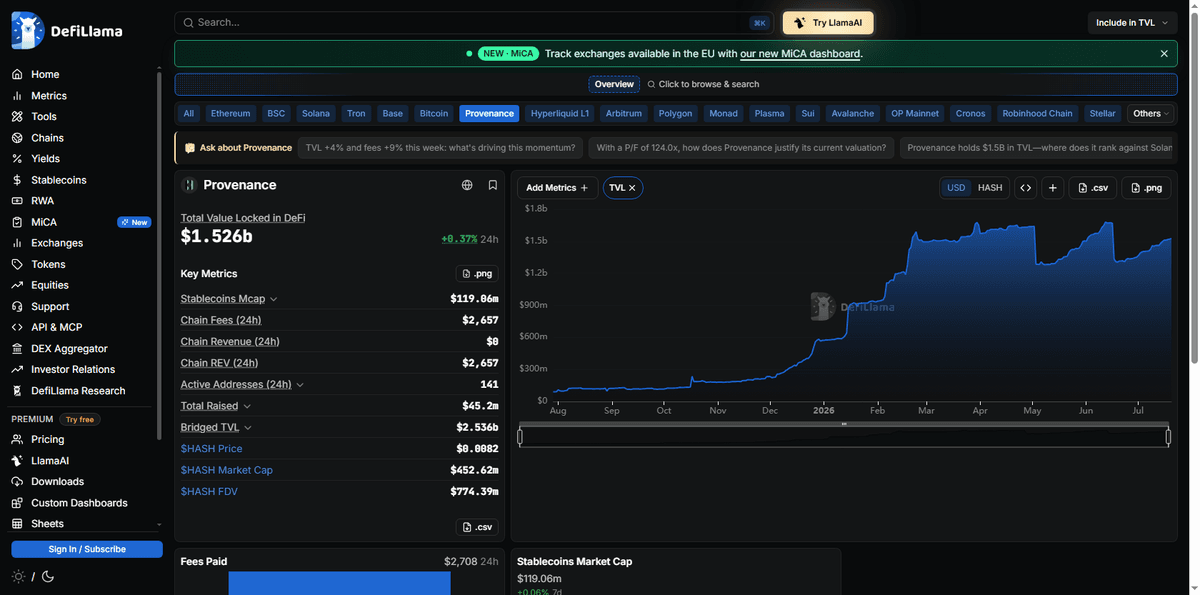Click right handle of chart range slider
This screenshot has width=1200, height=595.
pos(1168,437)
